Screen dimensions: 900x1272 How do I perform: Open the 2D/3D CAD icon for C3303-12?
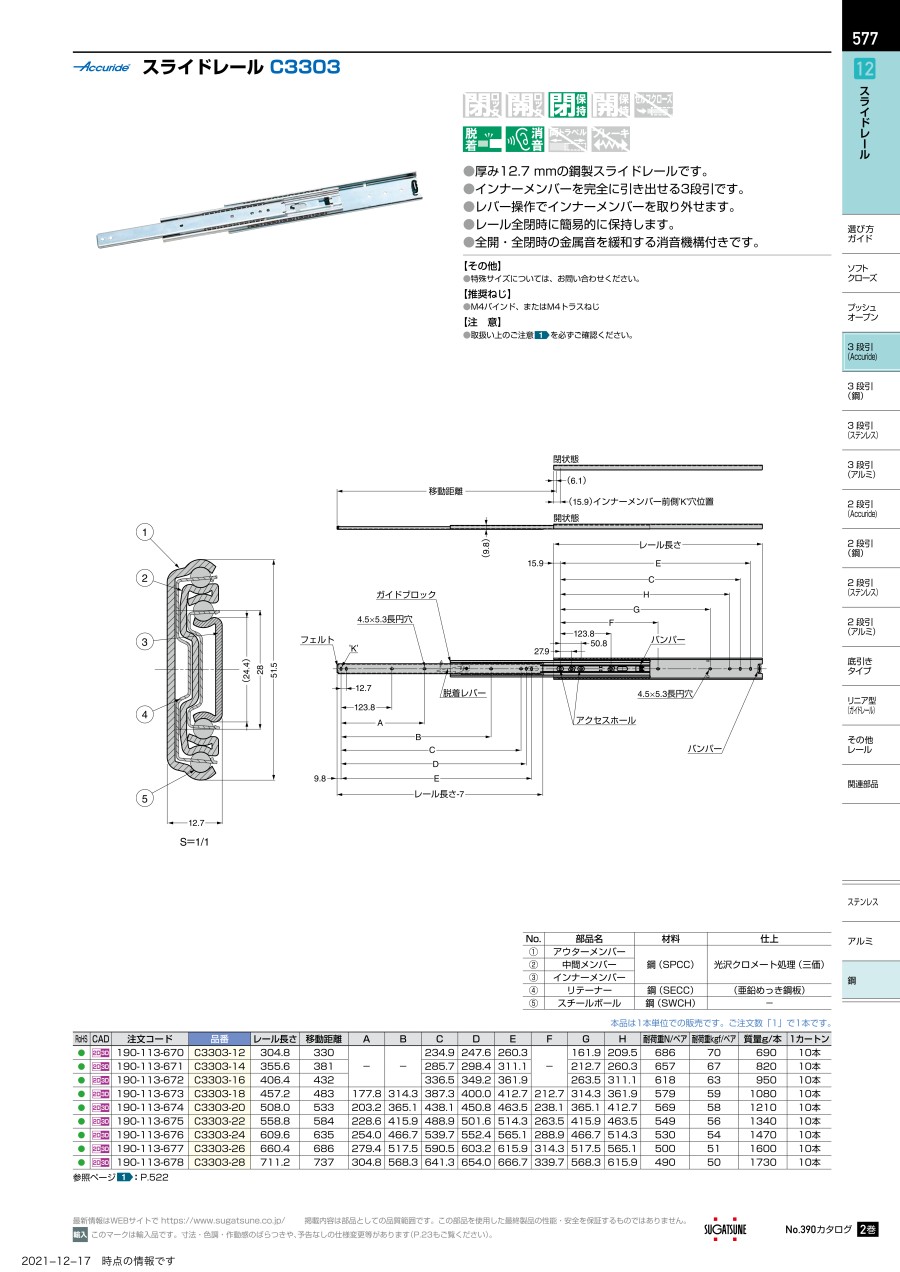[100, 1053]
